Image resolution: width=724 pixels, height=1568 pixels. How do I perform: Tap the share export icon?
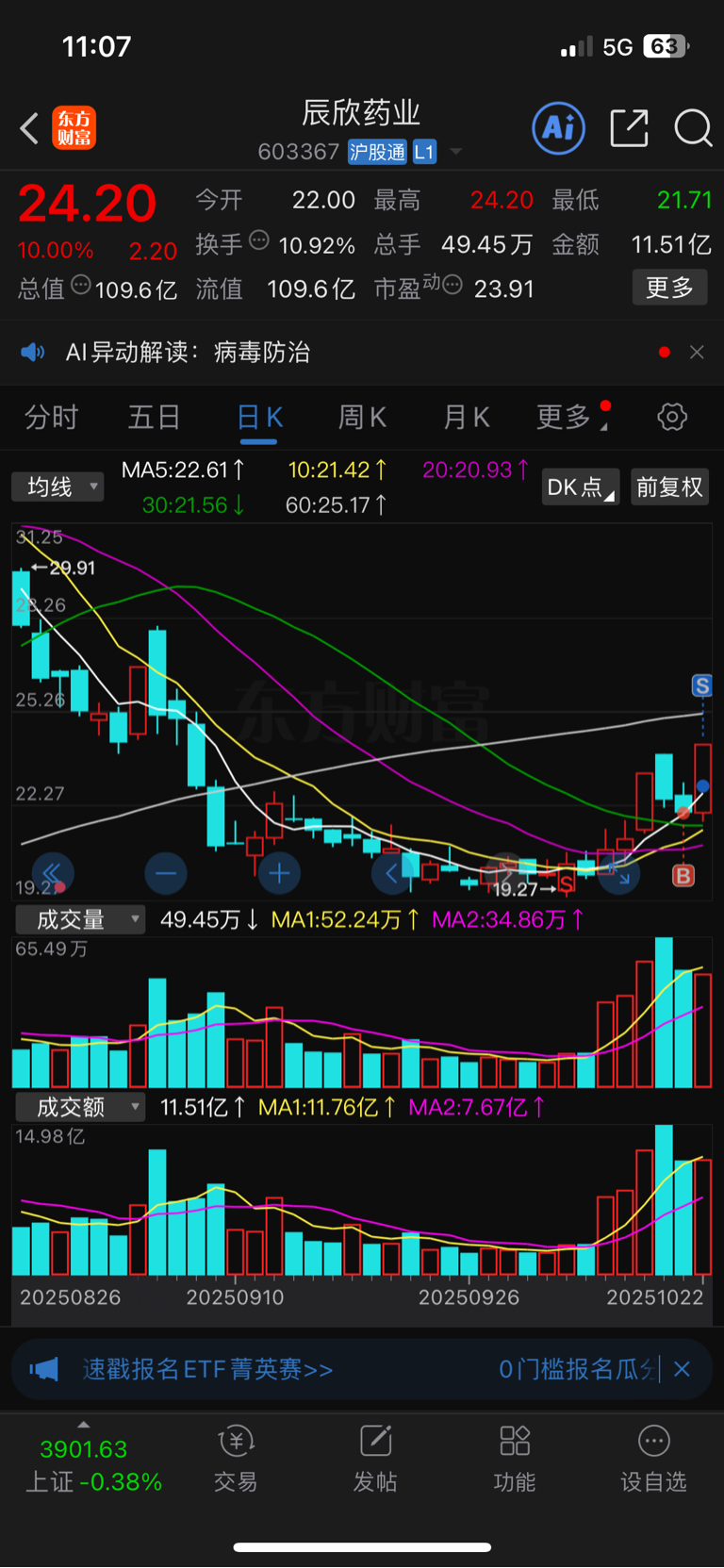pos(629,128)
